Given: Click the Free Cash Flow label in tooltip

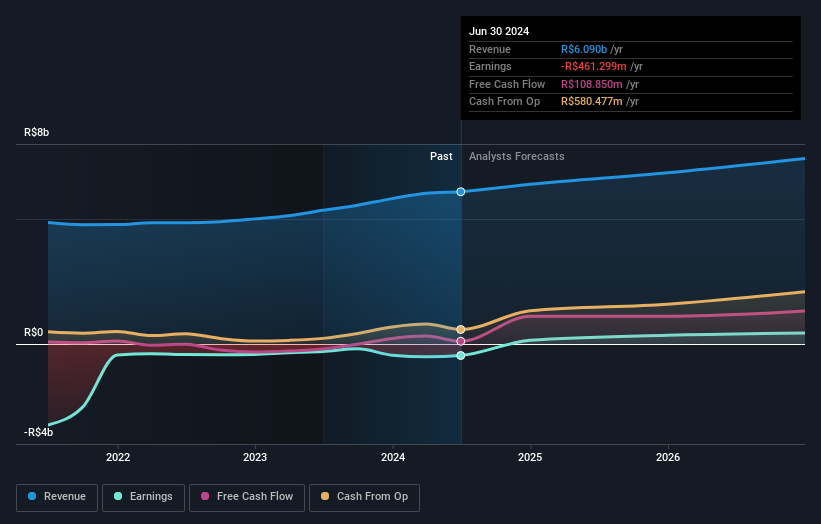Looking at the screenshot, I should (x=507, y=84).
